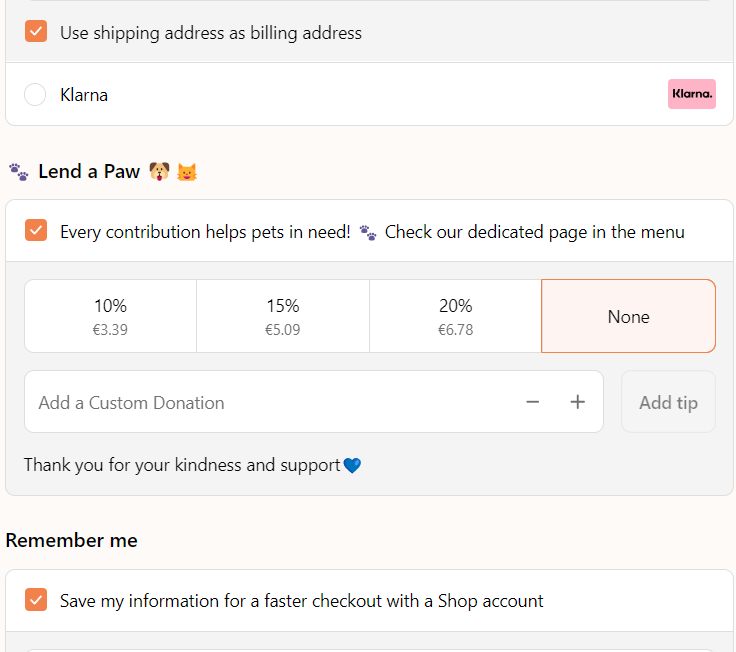The width and height of the screenshot is (736, 652).
Task: Click the paw icon before 'Check our dedicated page'
Action: (368, 233)
